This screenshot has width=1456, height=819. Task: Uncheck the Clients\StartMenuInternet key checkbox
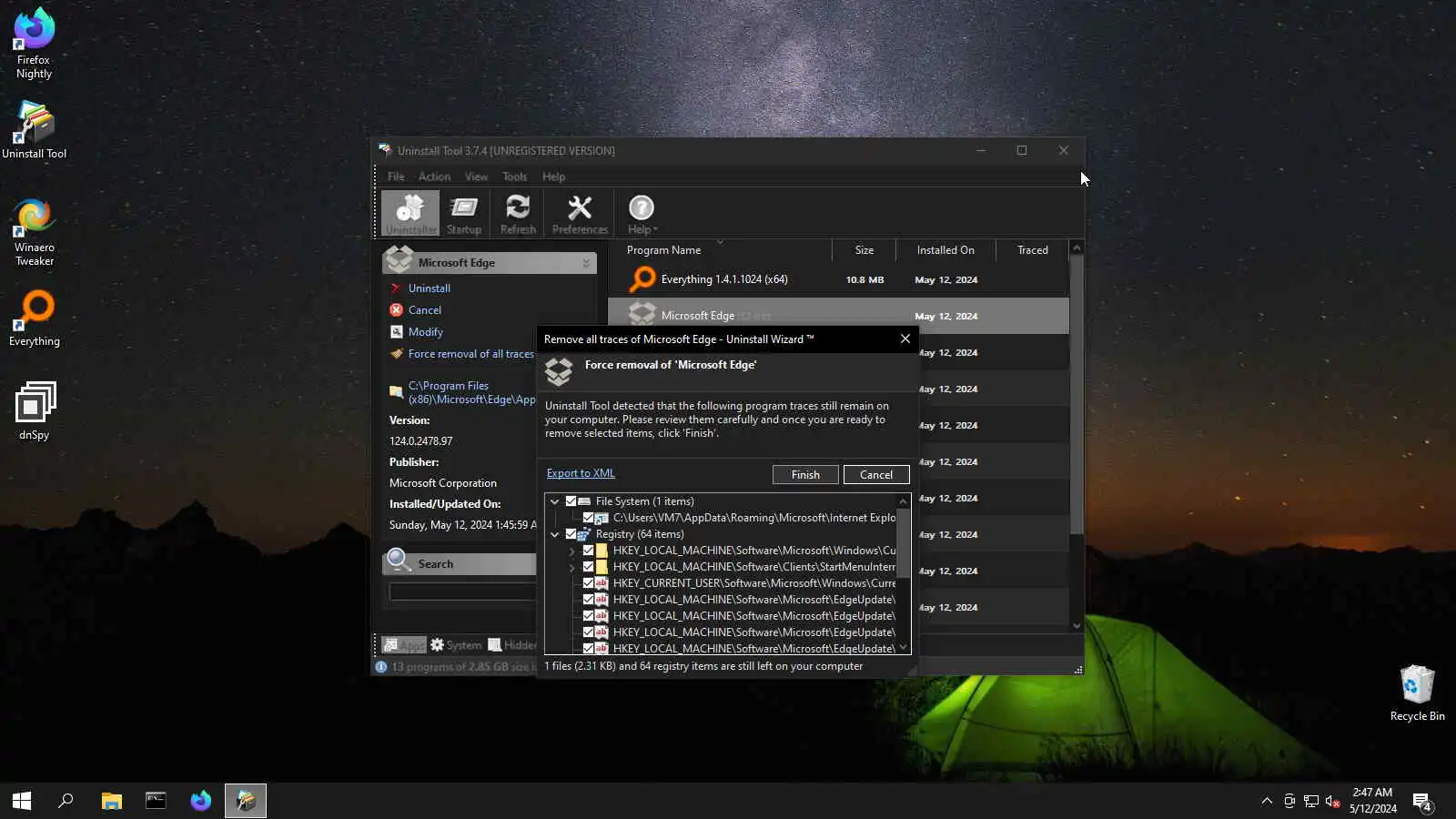point(588,566)
